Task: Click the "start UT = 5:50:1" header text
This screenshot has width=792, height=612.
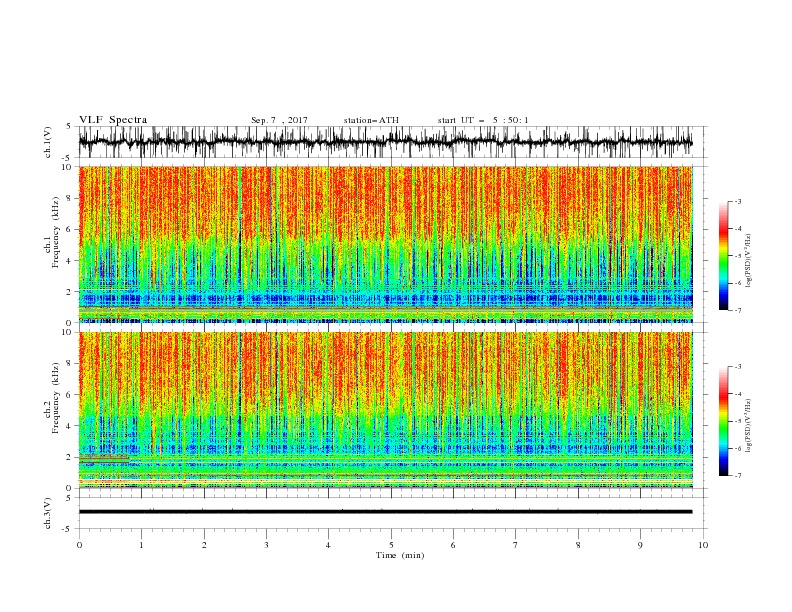Action: 483,120
